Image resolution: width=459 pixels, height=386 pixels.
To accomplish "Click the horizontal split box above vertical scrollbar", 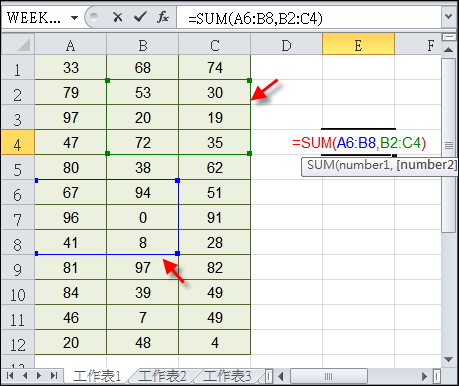I will [449, 37].
